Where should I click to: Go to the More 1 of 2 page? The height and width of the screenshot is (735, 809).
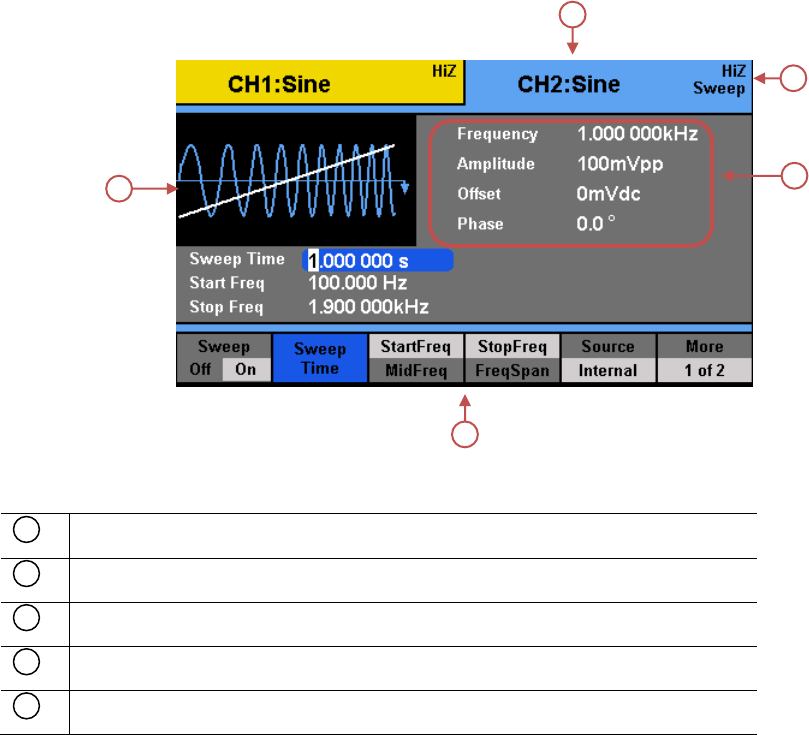pyautogui.click(x=704, y=358)
